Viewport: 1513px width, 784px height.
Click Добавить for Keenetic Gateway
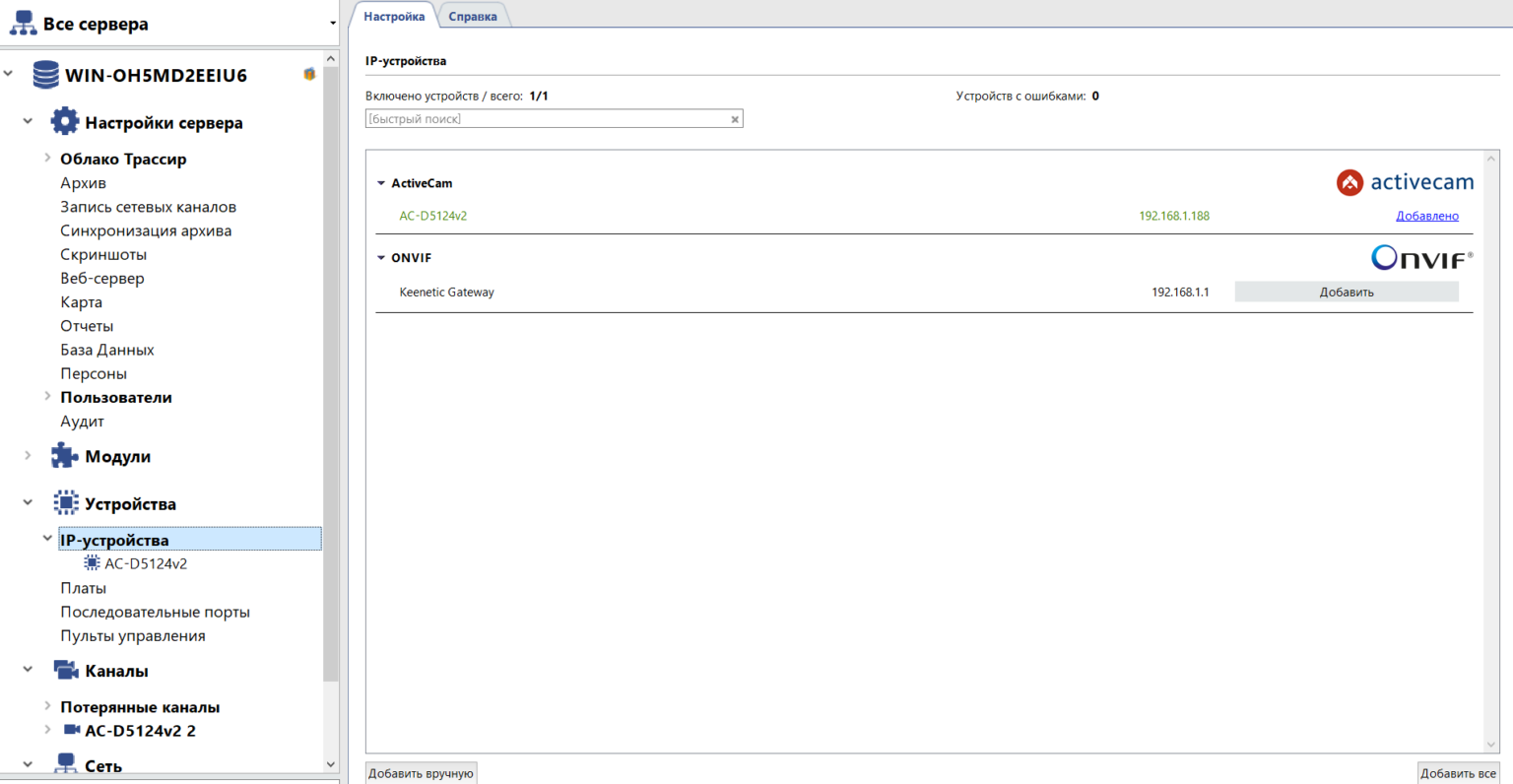[1347, 292]
